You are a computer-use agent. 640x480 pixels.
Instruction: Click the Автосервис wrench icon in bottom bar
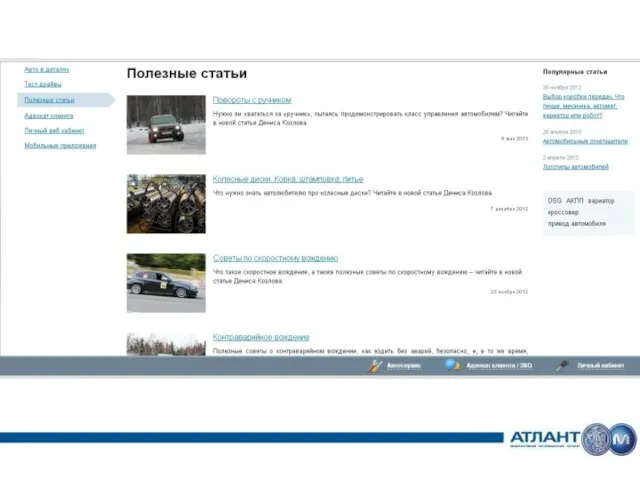(375, 366)
